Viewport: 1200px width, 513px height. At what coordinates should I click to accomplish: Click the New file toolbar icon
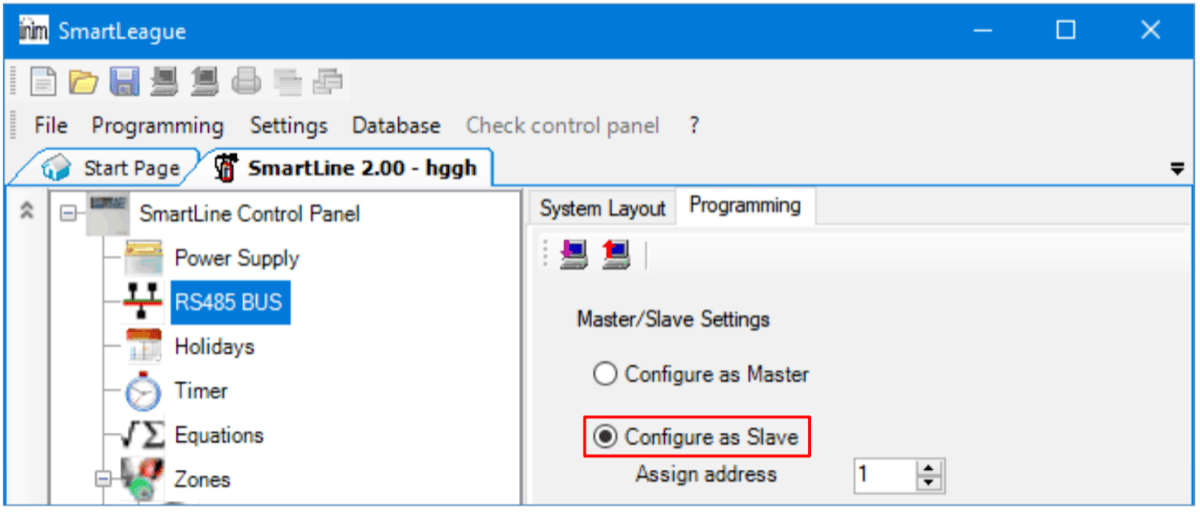[x=43, y=81]
